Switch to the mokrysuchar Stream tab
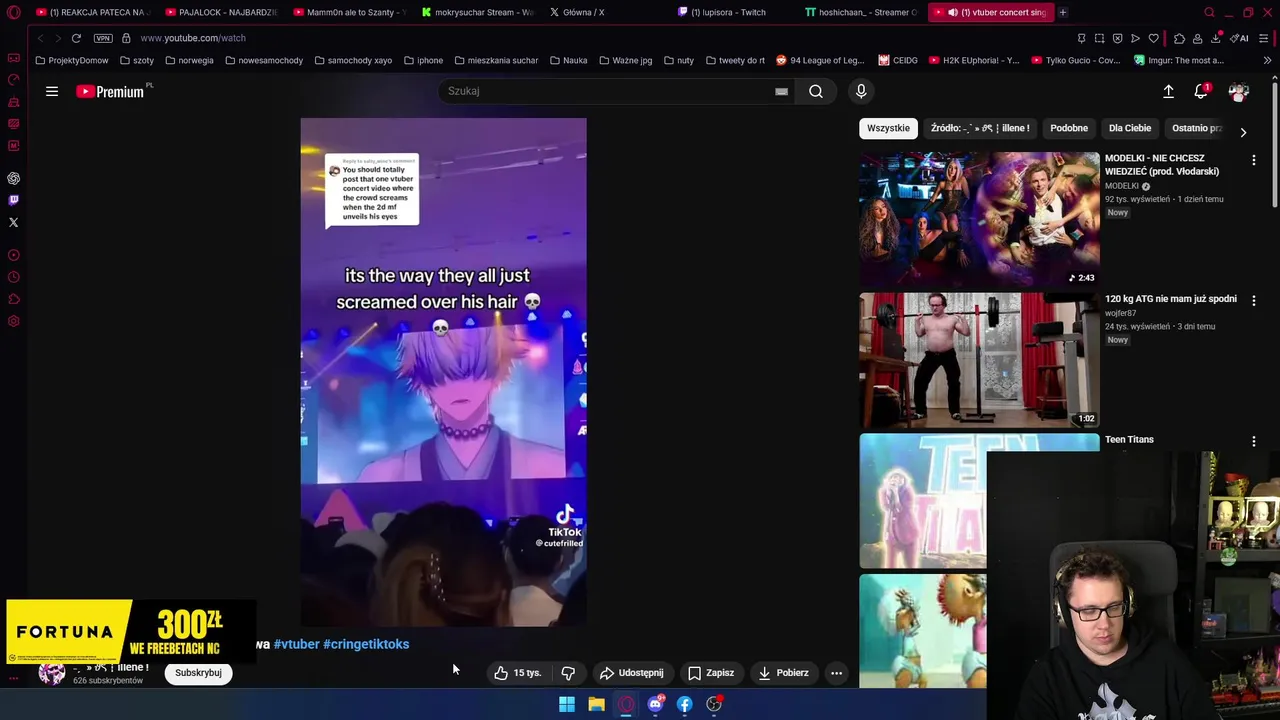Viewport: 1280px width, 720px height. click(x=478, y=12)
